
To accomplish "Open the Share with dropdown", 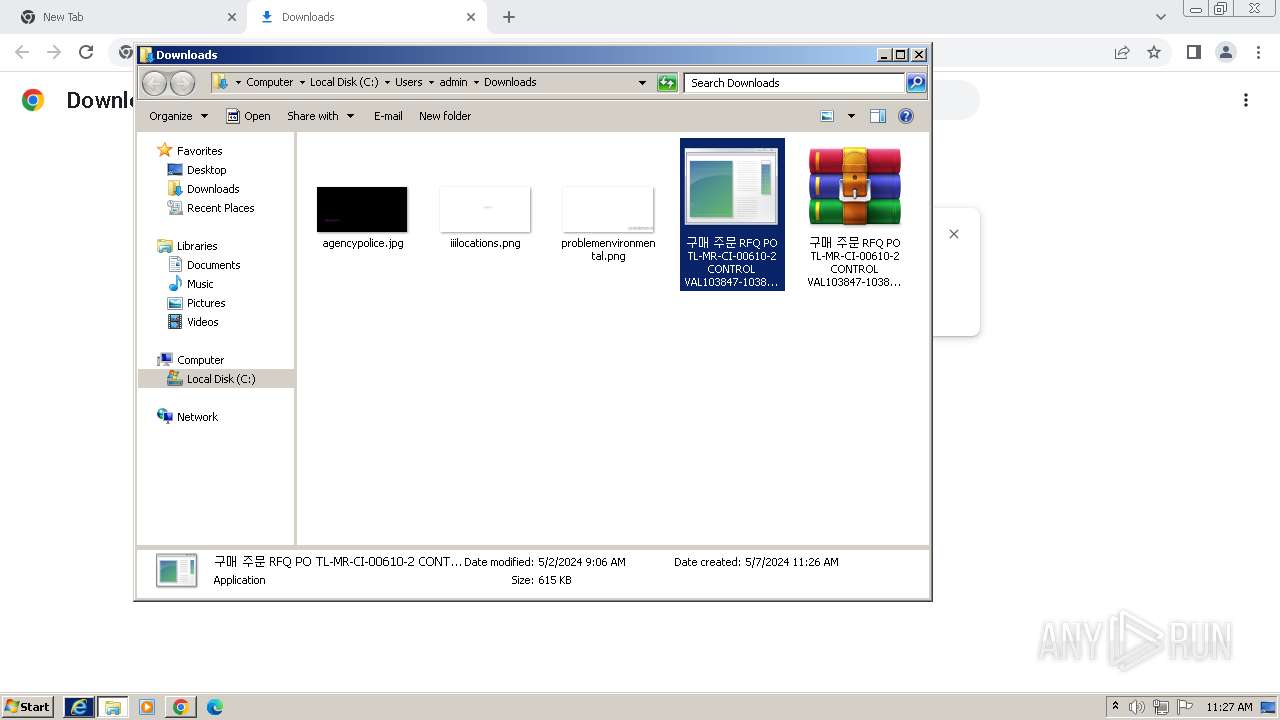I will (320, 116).
